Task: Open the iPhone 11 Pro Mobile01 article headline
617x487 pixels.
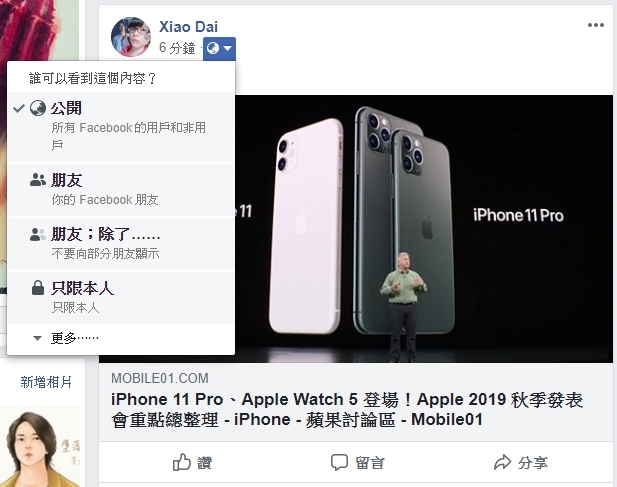Action: (346, 410)
